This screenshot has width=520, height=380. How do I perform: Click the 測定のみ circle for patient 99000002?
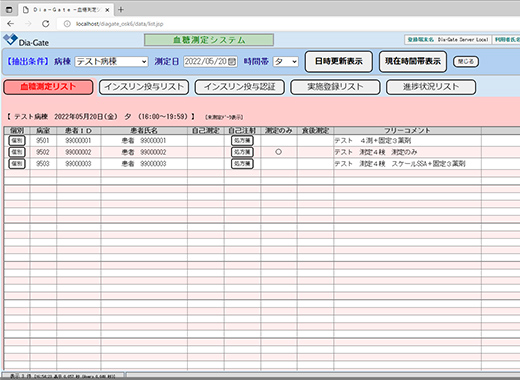pos(279,152)
